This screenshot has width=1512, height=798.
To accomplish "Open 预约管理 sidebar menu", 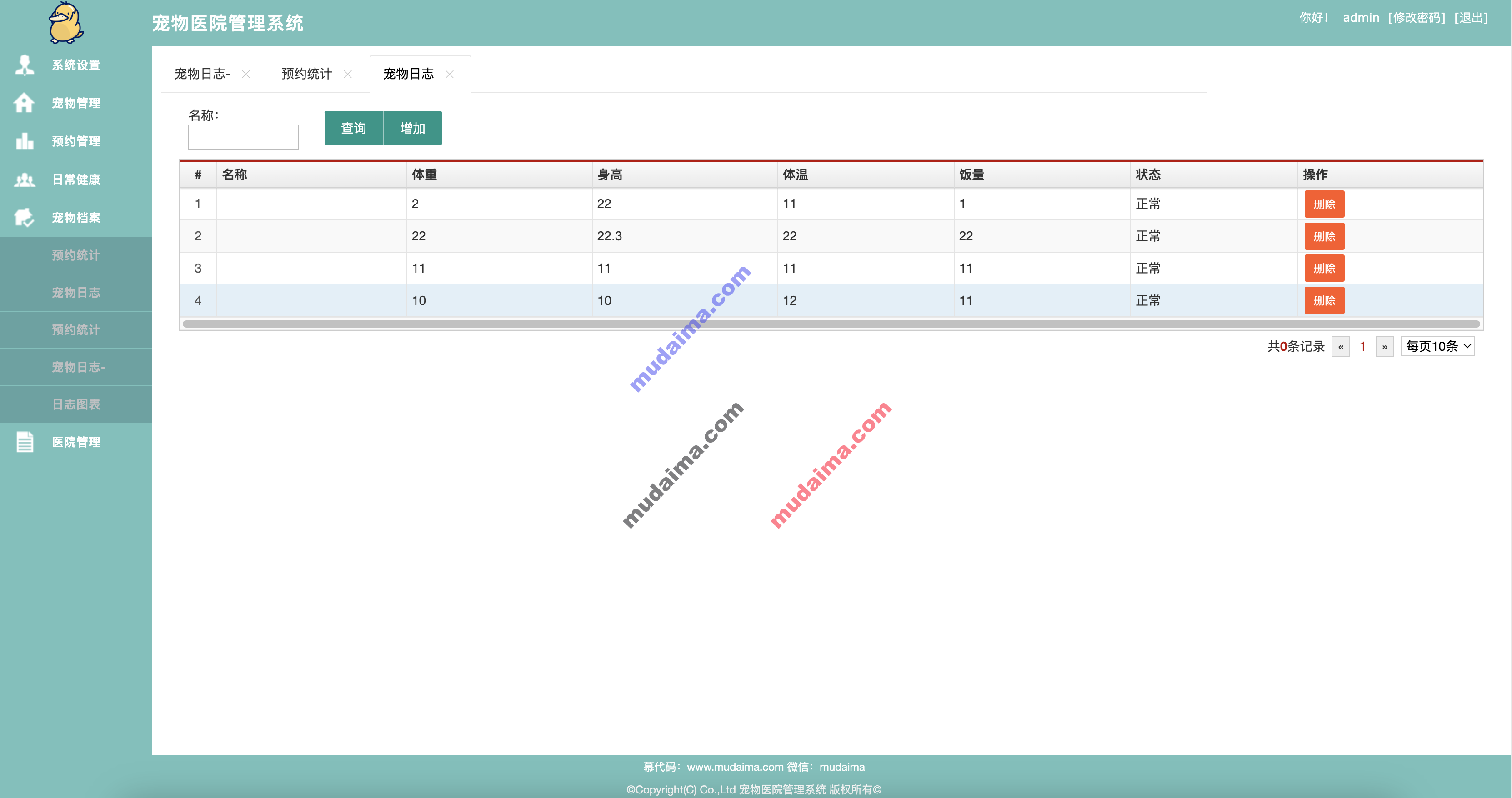I will click(76, 141).
